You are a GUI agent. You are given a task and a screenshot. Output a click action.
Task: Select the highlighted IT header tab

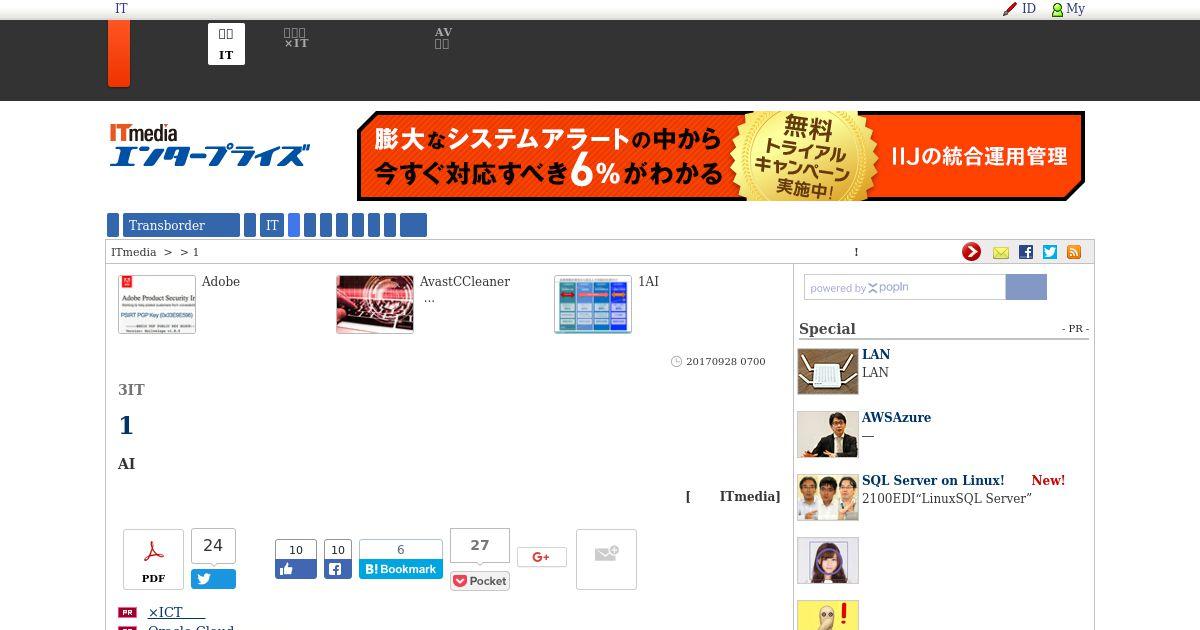coord(226,44)
